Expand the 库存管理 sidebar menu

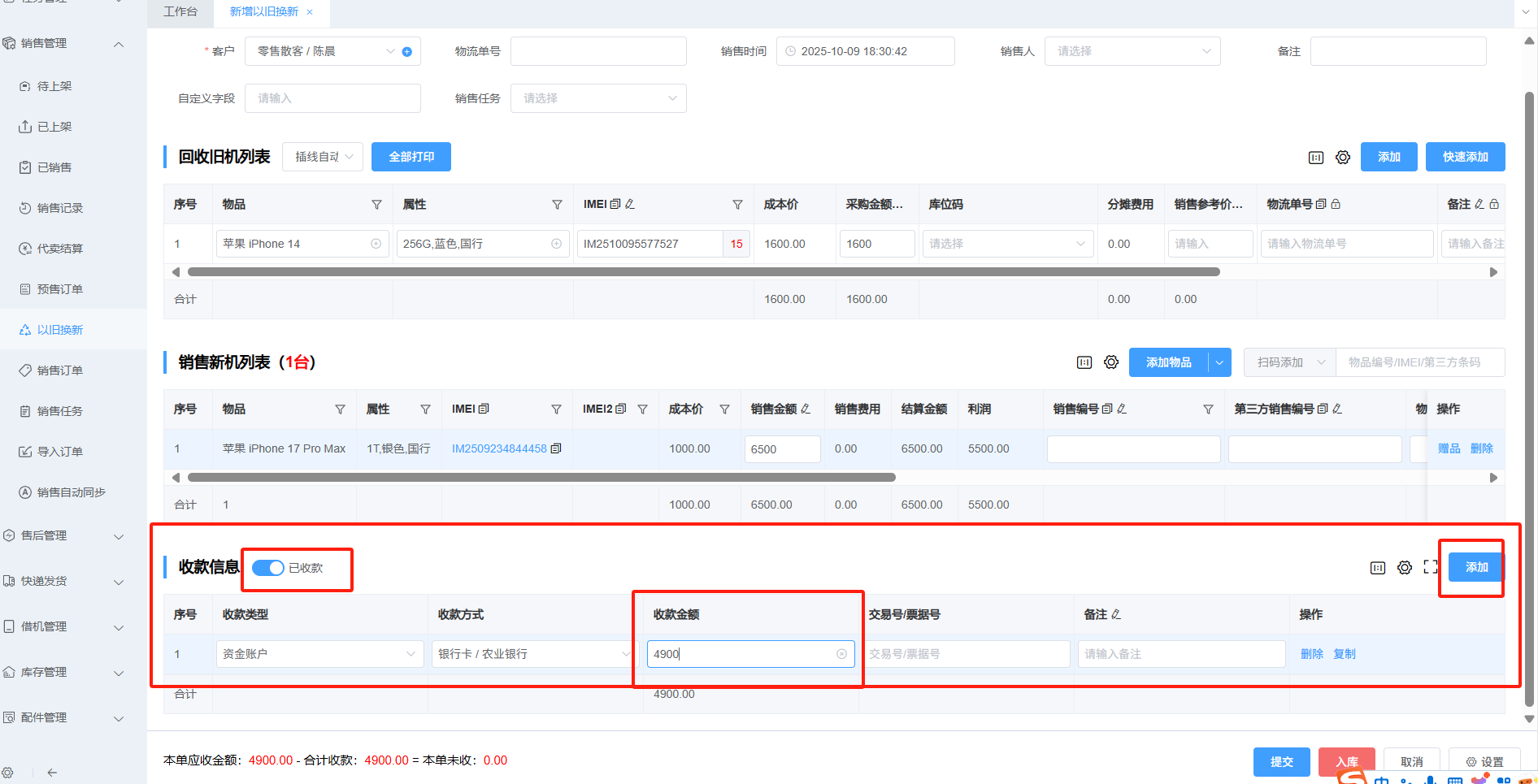click(65, 673)
